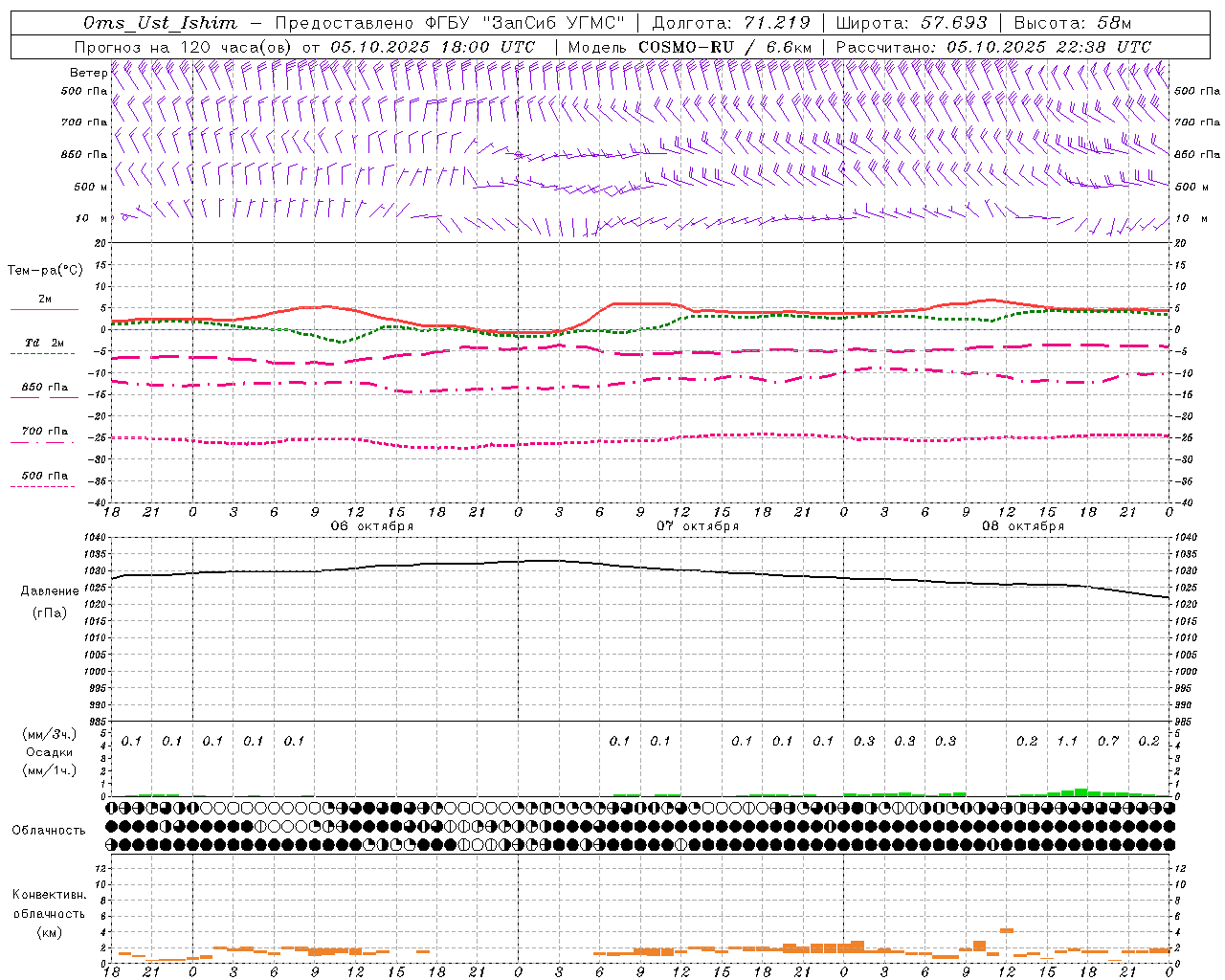The image size is (1225, 980).
Task: Select the provider text ФГБУ "ЗапСиб УГМС"
Action: click(523, 23)
